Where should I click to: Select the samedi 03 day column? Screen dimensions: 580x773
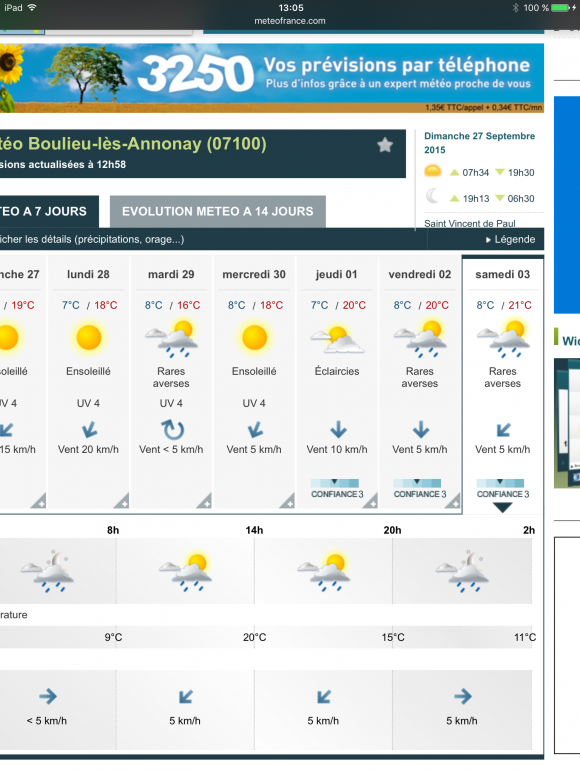(503, 385)
